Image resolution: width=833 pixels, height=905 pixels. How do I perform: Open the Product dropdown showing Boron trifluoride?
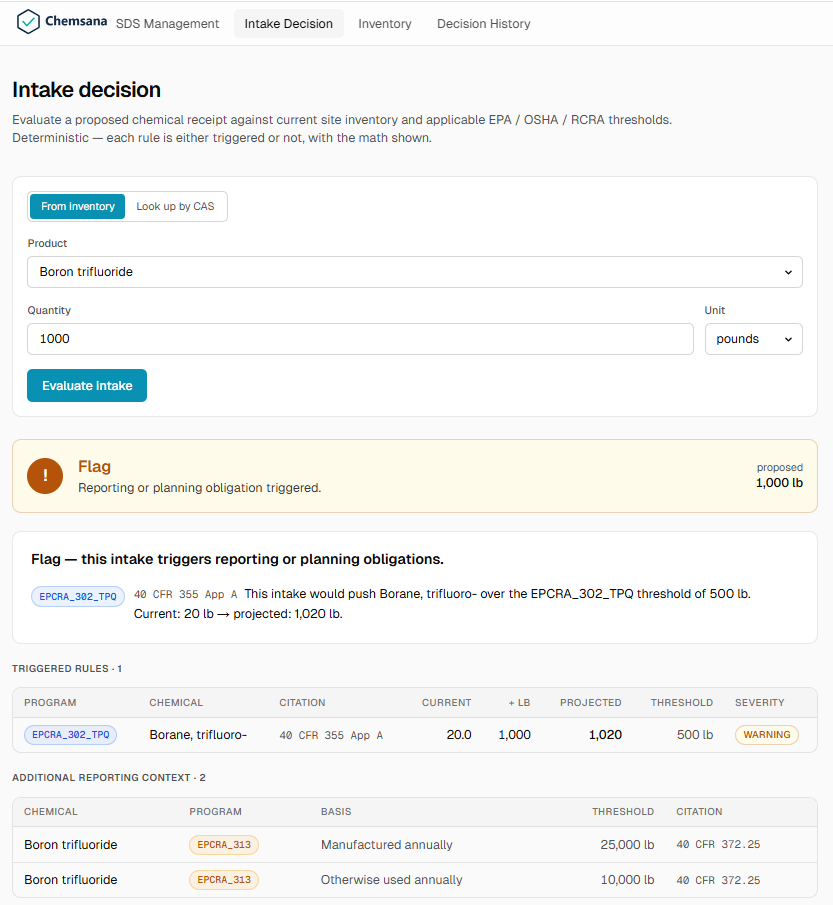point(415,272)
